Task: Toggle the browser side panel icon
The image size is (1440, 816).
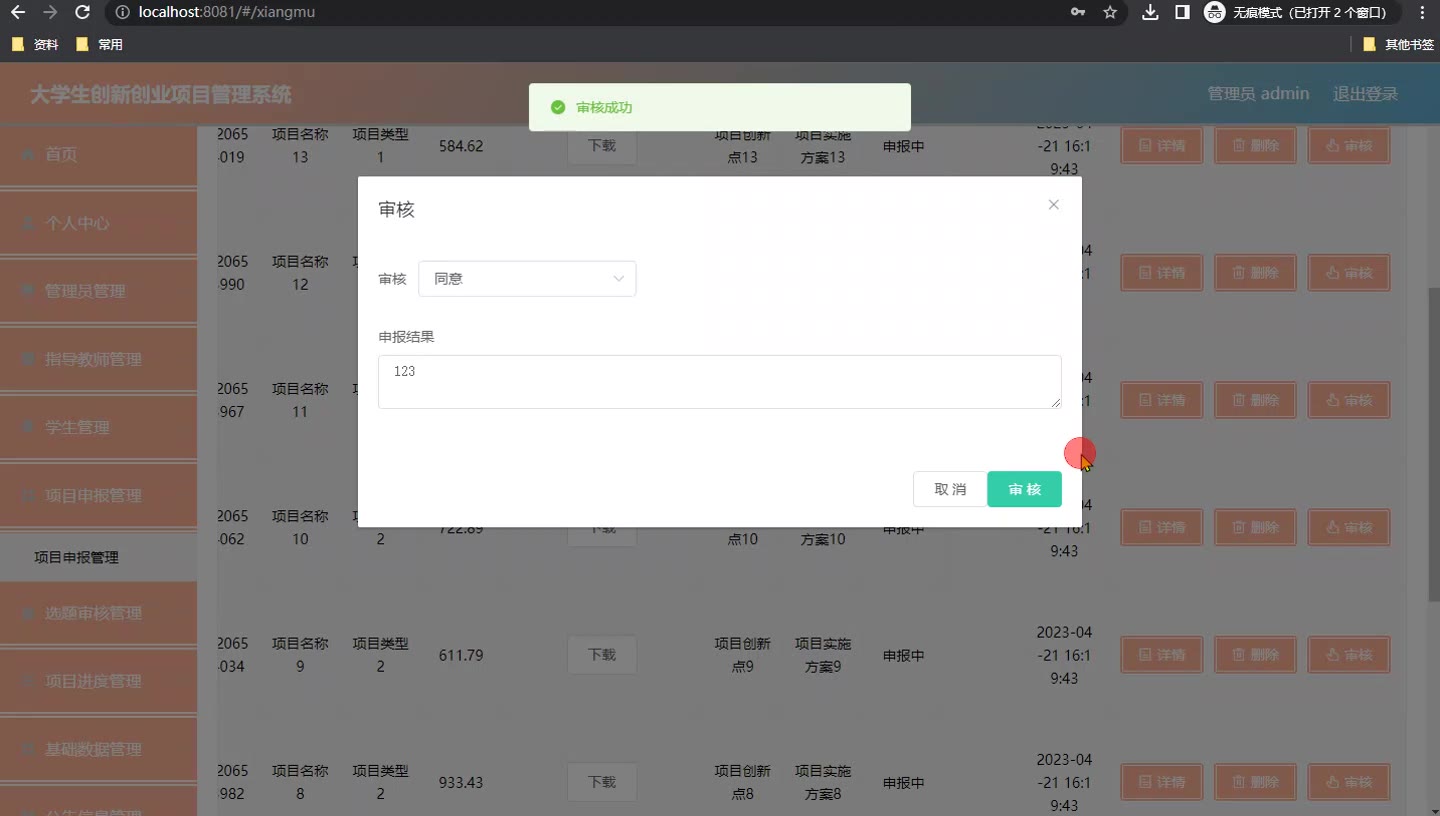Action: (x=1182, y=13)
